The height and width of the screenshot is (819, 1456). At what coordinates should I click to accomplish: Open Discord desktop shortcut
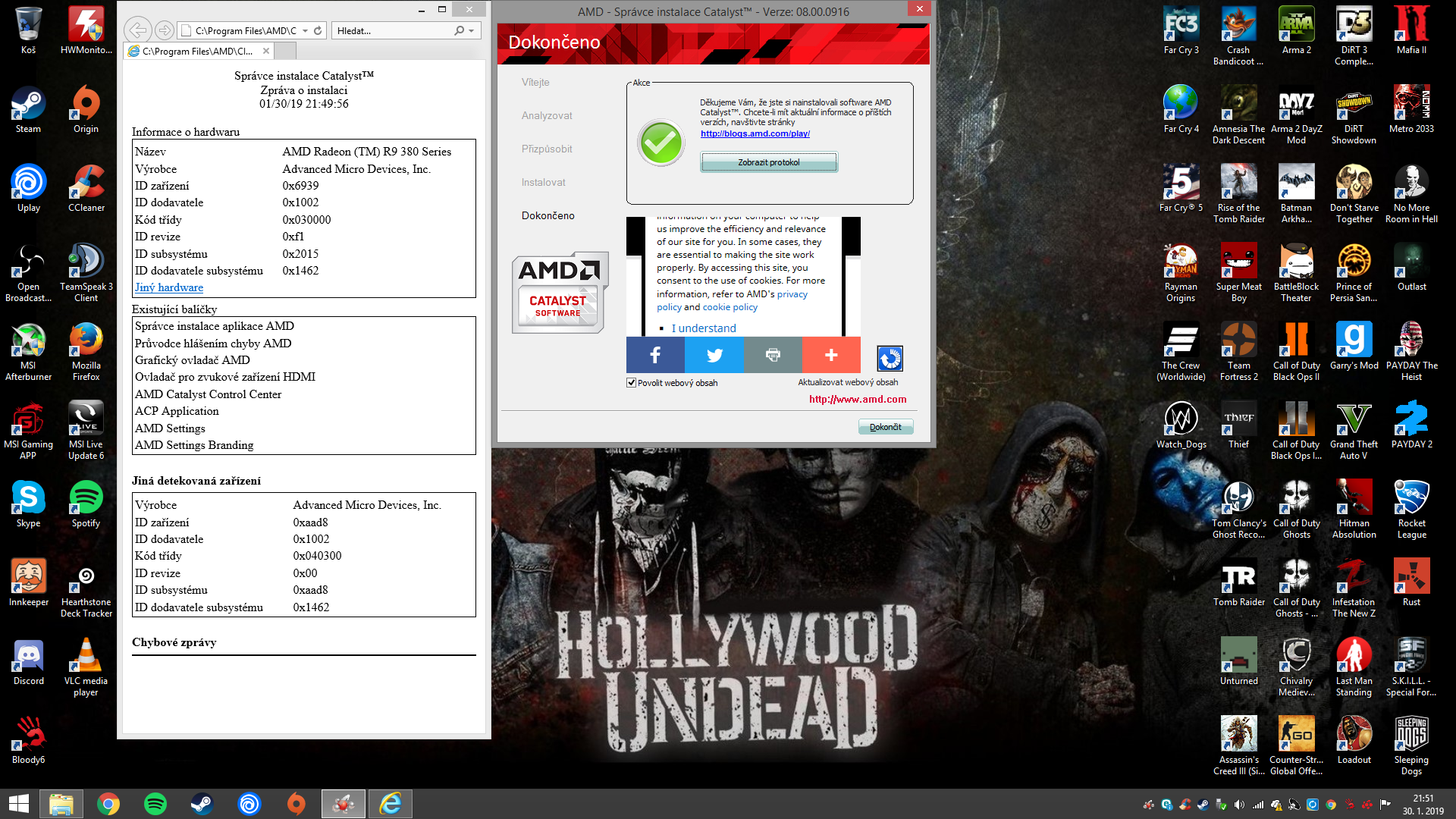pyautogui.click(x=28, y=662)
